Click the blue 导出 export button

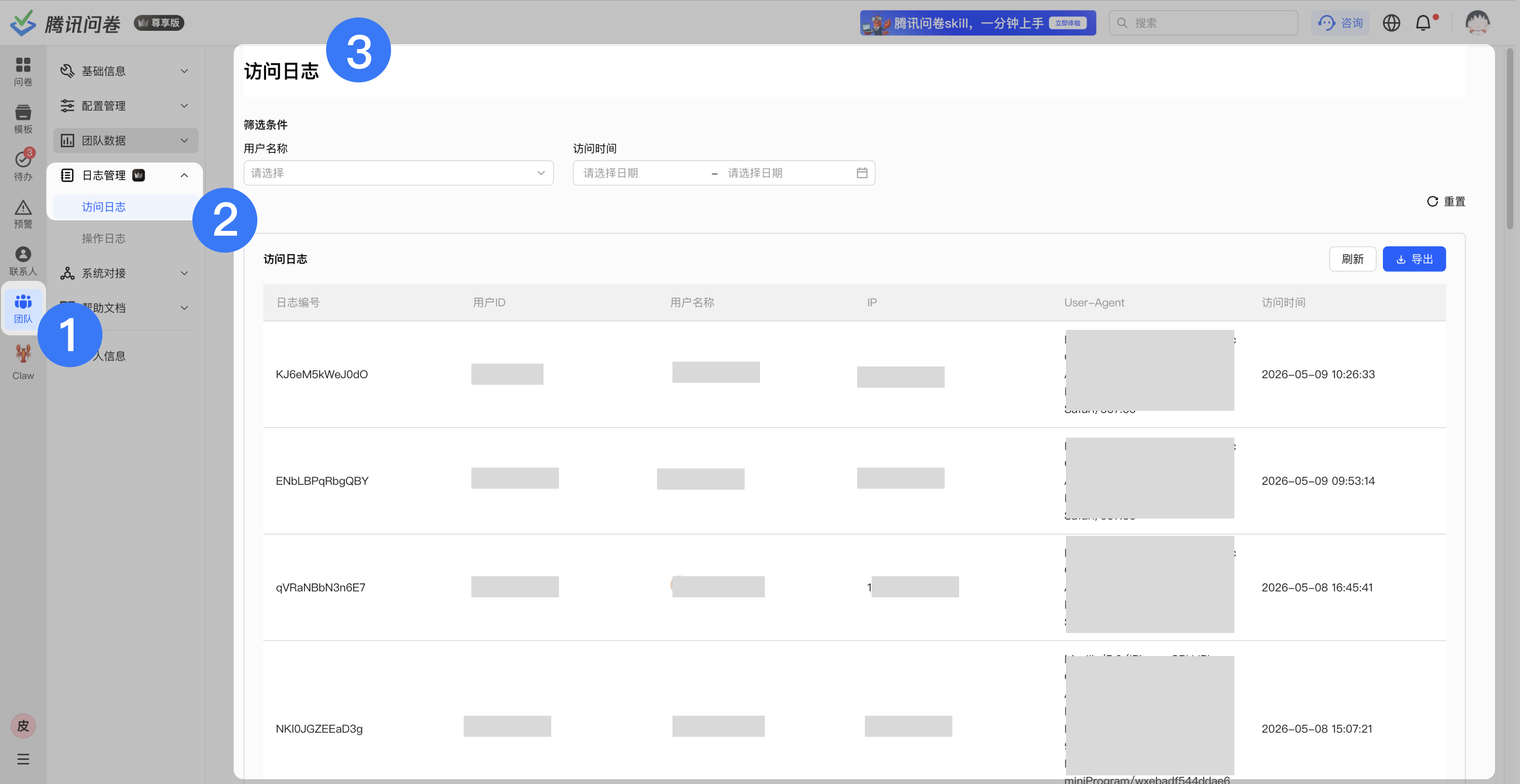1414,259
